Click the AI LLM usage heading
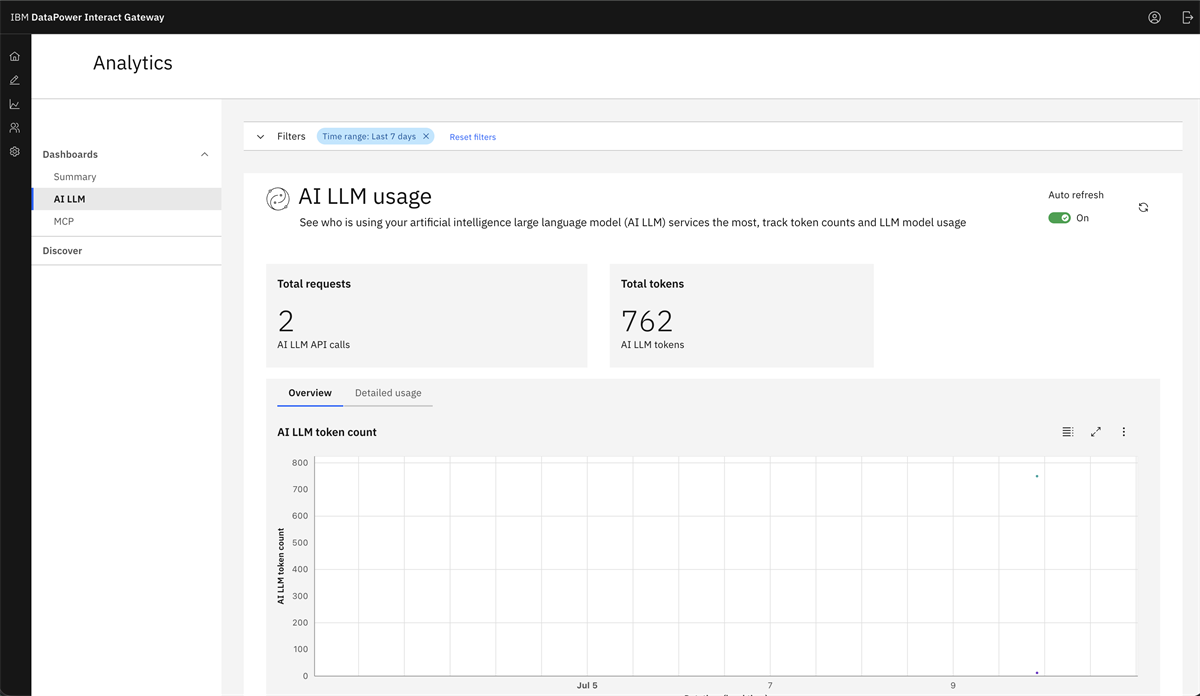1200x696 pixels. tap(365, 197)
